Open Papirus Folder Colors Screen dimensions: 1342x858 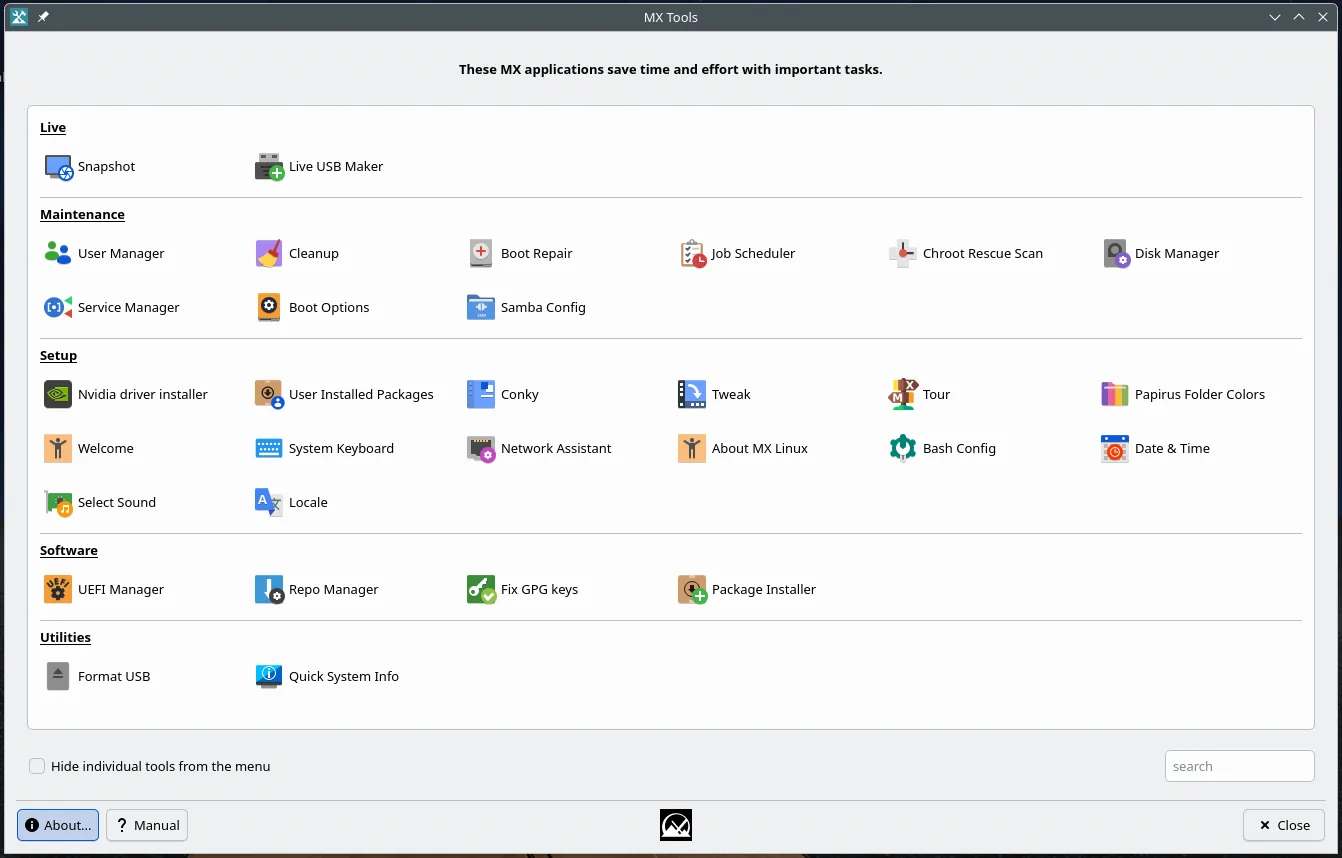click(1184, 394)
